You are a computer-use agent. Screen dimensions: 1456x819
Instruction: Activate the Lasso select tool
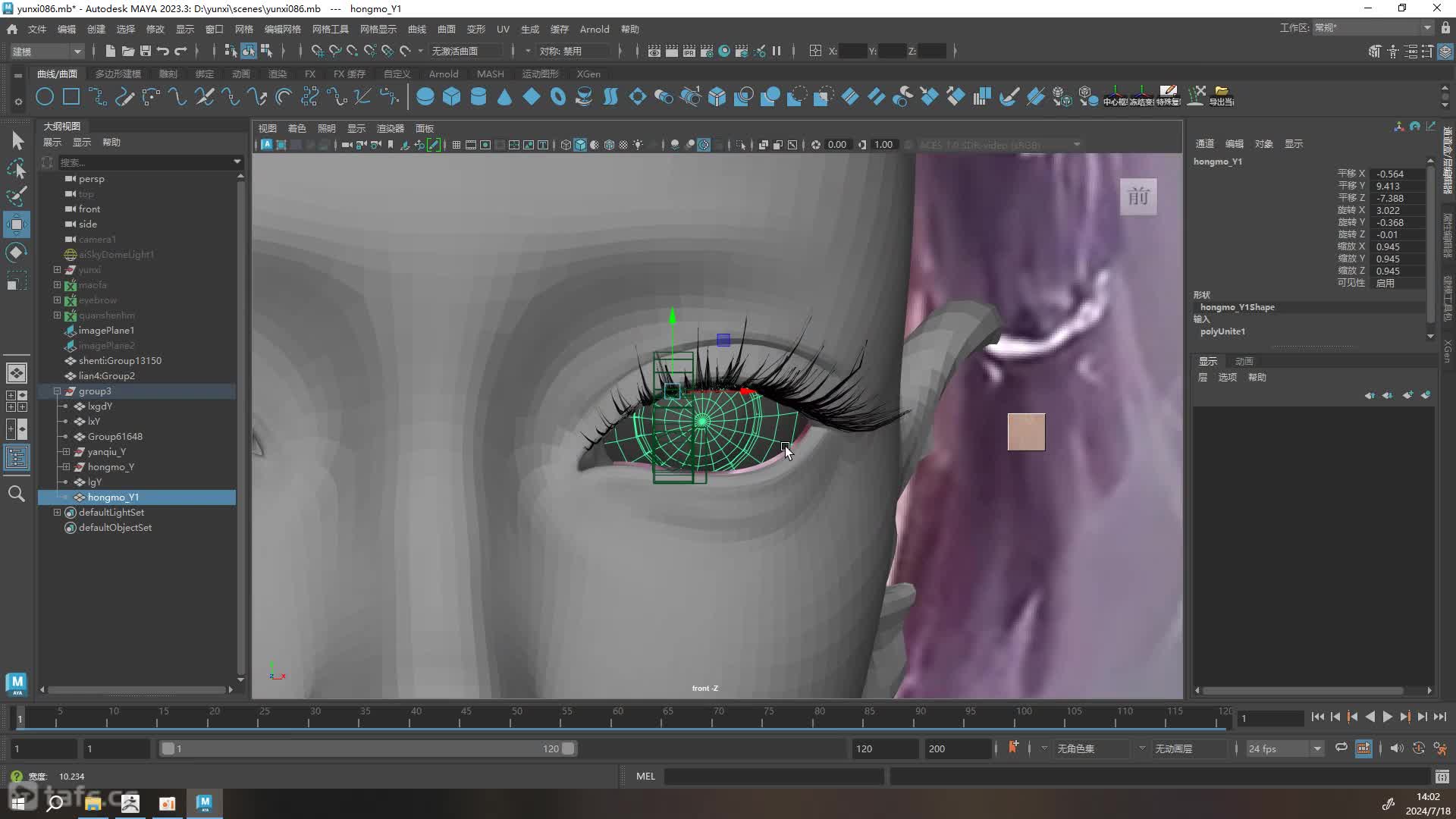point(17,168)
